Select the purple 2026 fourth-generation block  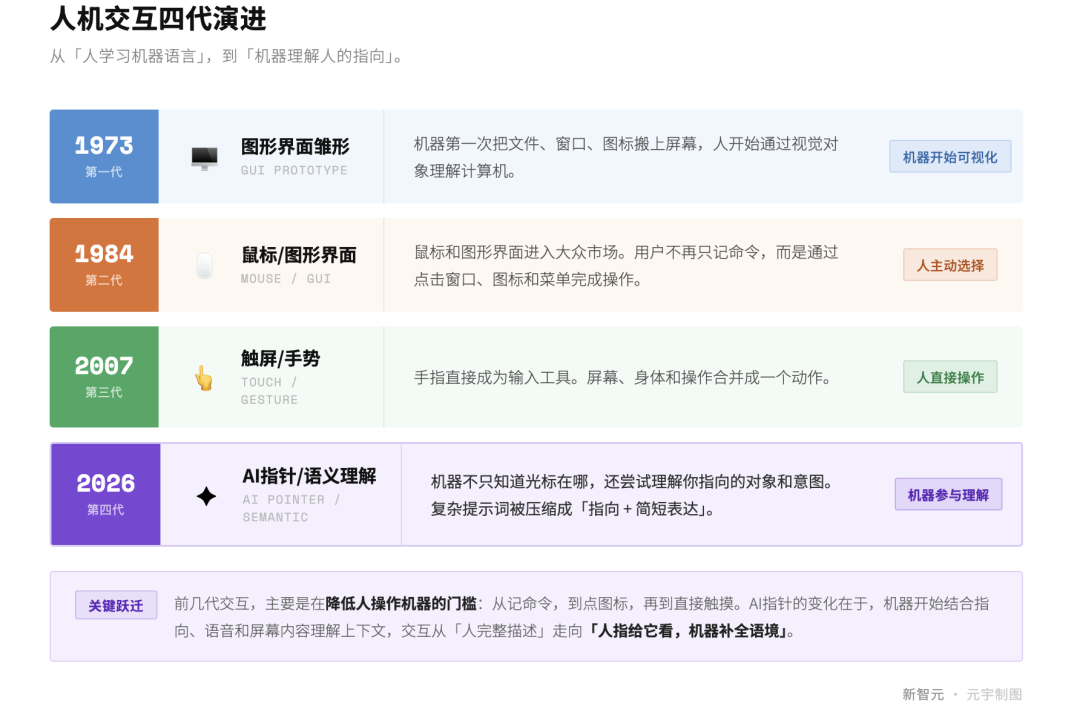[x=106, y=495]
